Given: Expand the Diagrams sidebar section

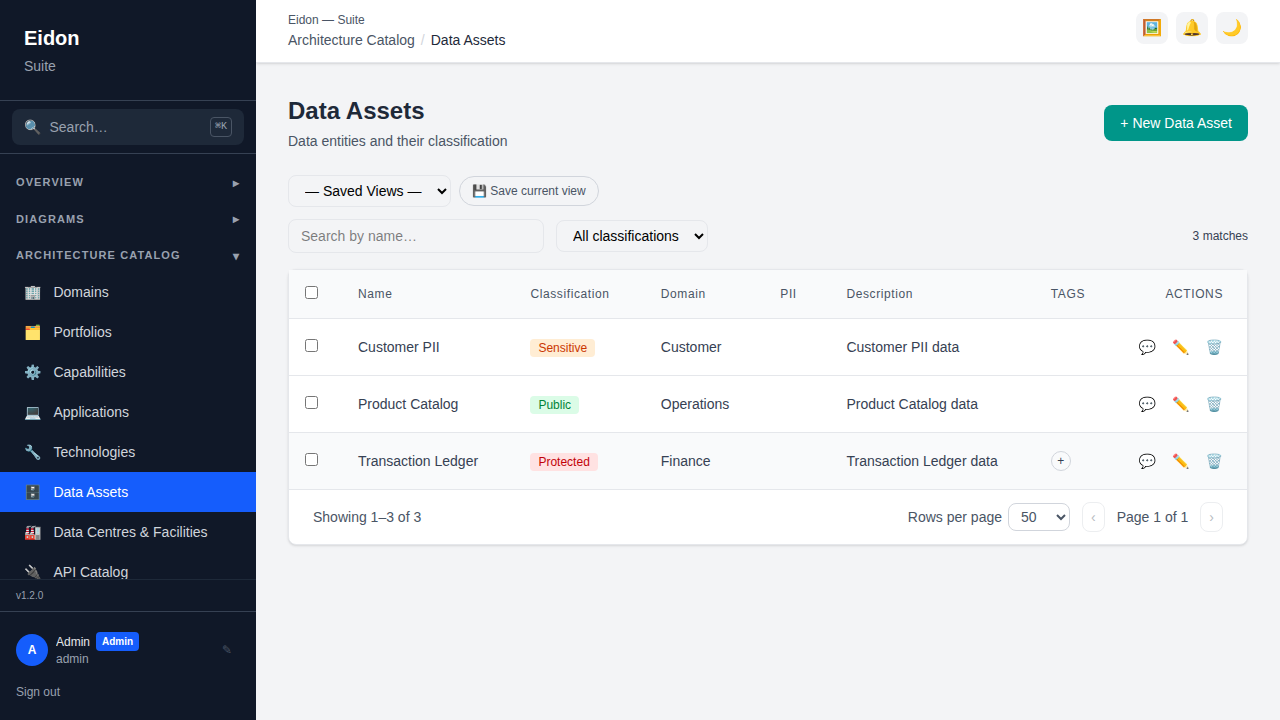Looking at the screenshot, I should click(x=128, y=219).
